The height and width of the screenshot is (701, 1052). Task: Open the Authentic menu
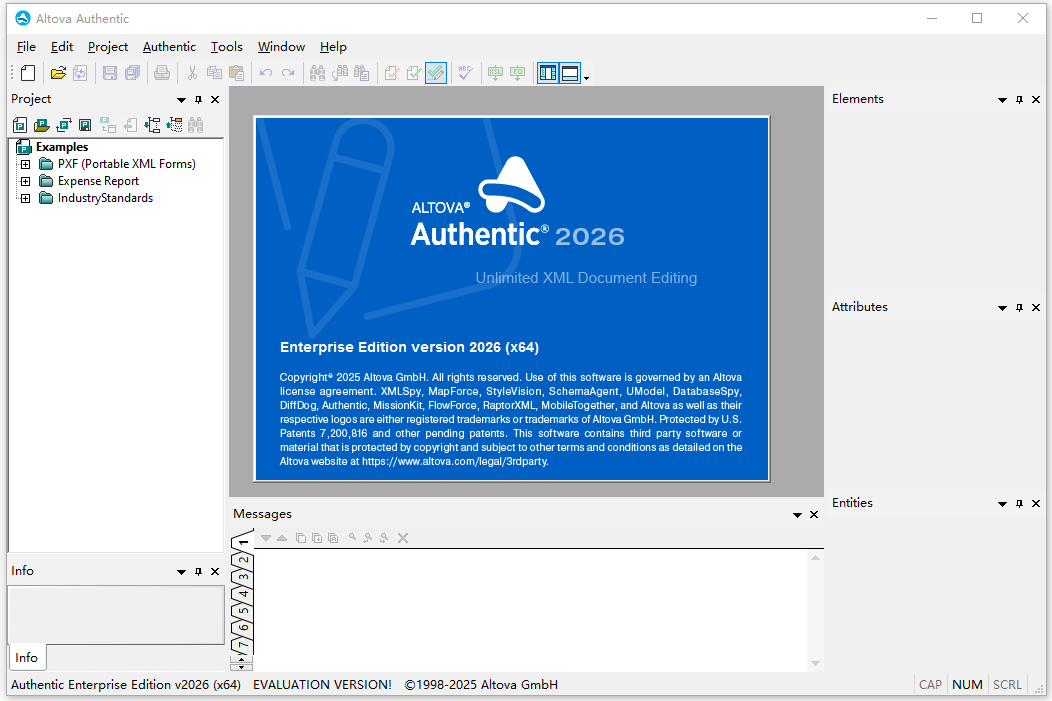click(169, 46)
